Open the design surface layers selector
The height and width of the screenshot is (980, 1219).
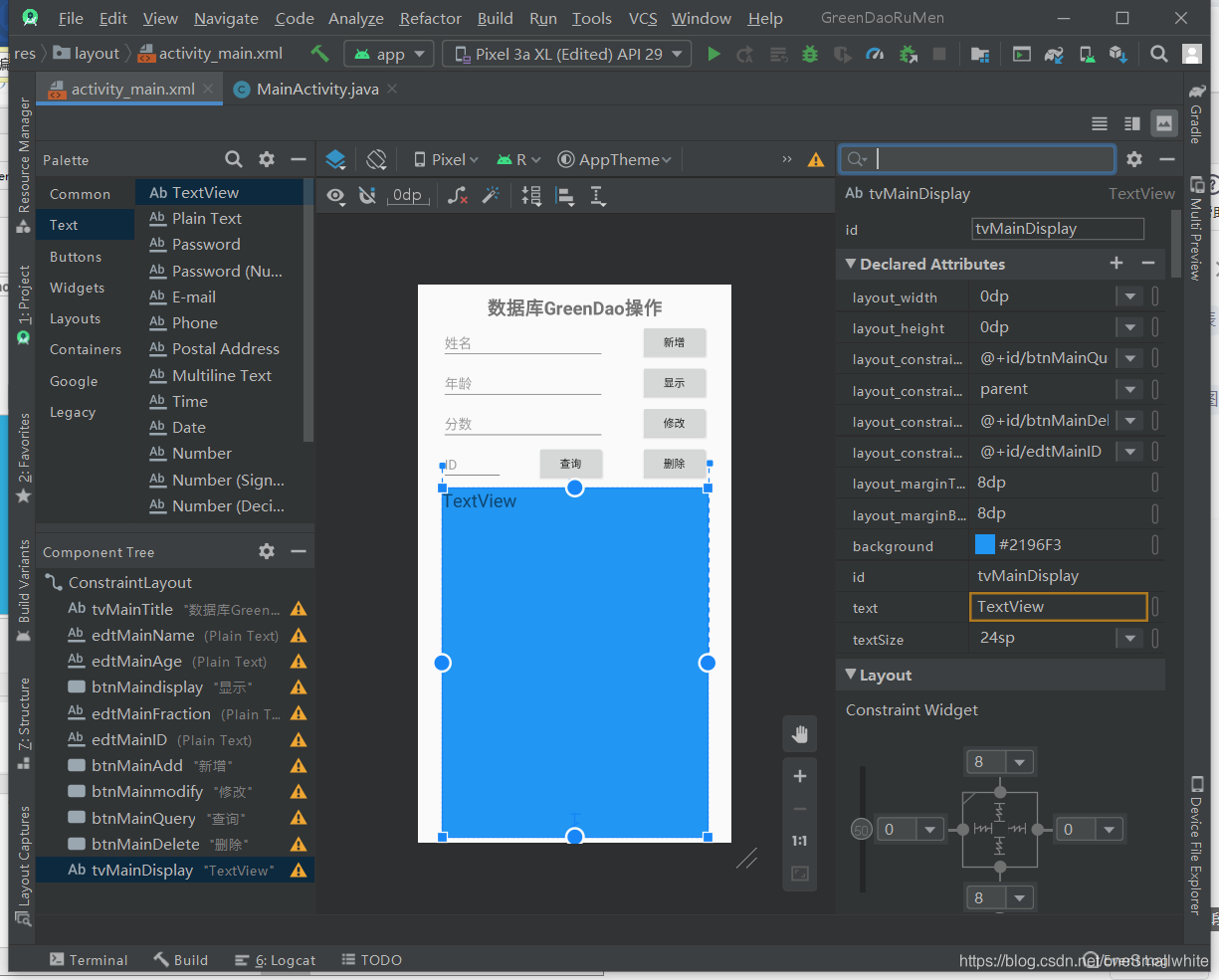pyautogui.click(x=336, y=159)
